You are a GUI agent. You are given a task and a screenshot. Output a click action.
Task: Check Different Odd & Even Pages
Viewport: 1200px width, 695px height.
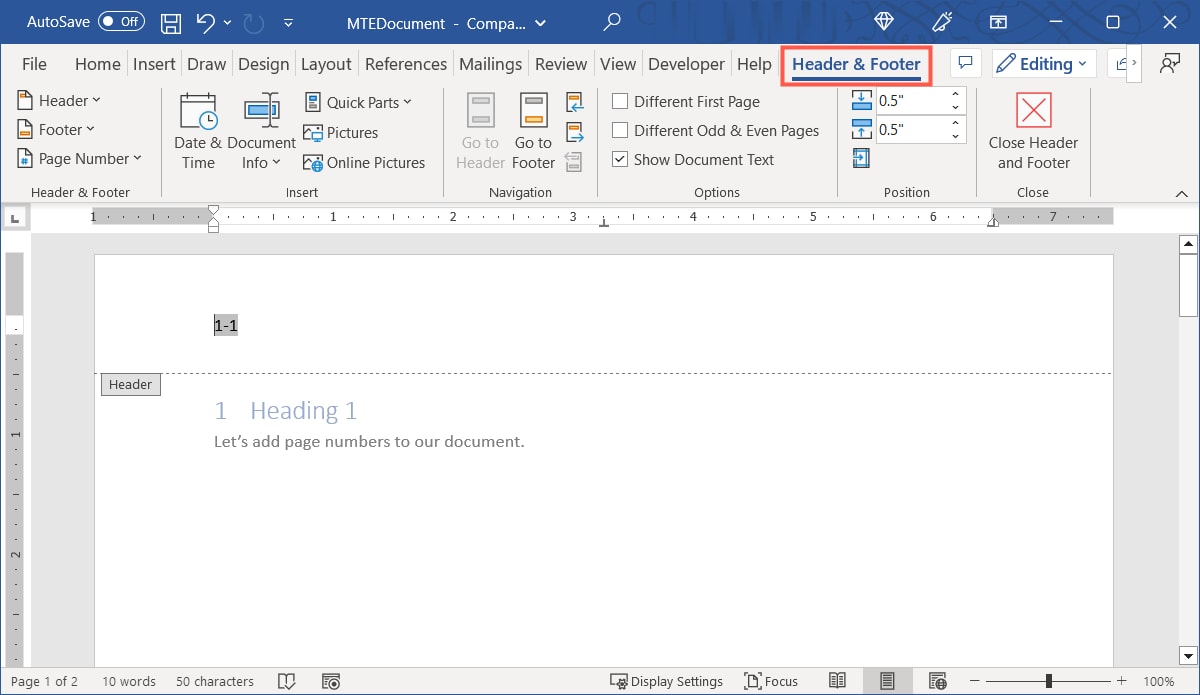click(x=619, y=130)
